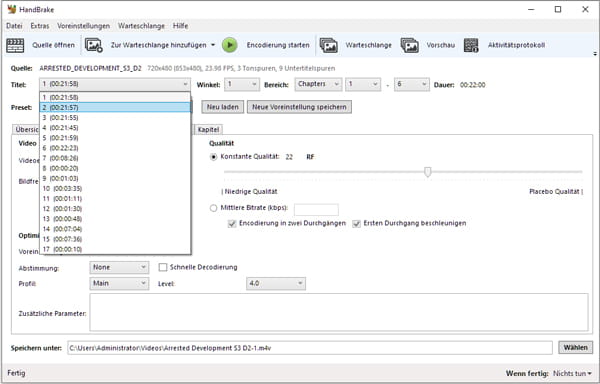Open the Abstimmung dropdown set to None
The height and width of the screenshot is (384, 600).
[119, 267]
